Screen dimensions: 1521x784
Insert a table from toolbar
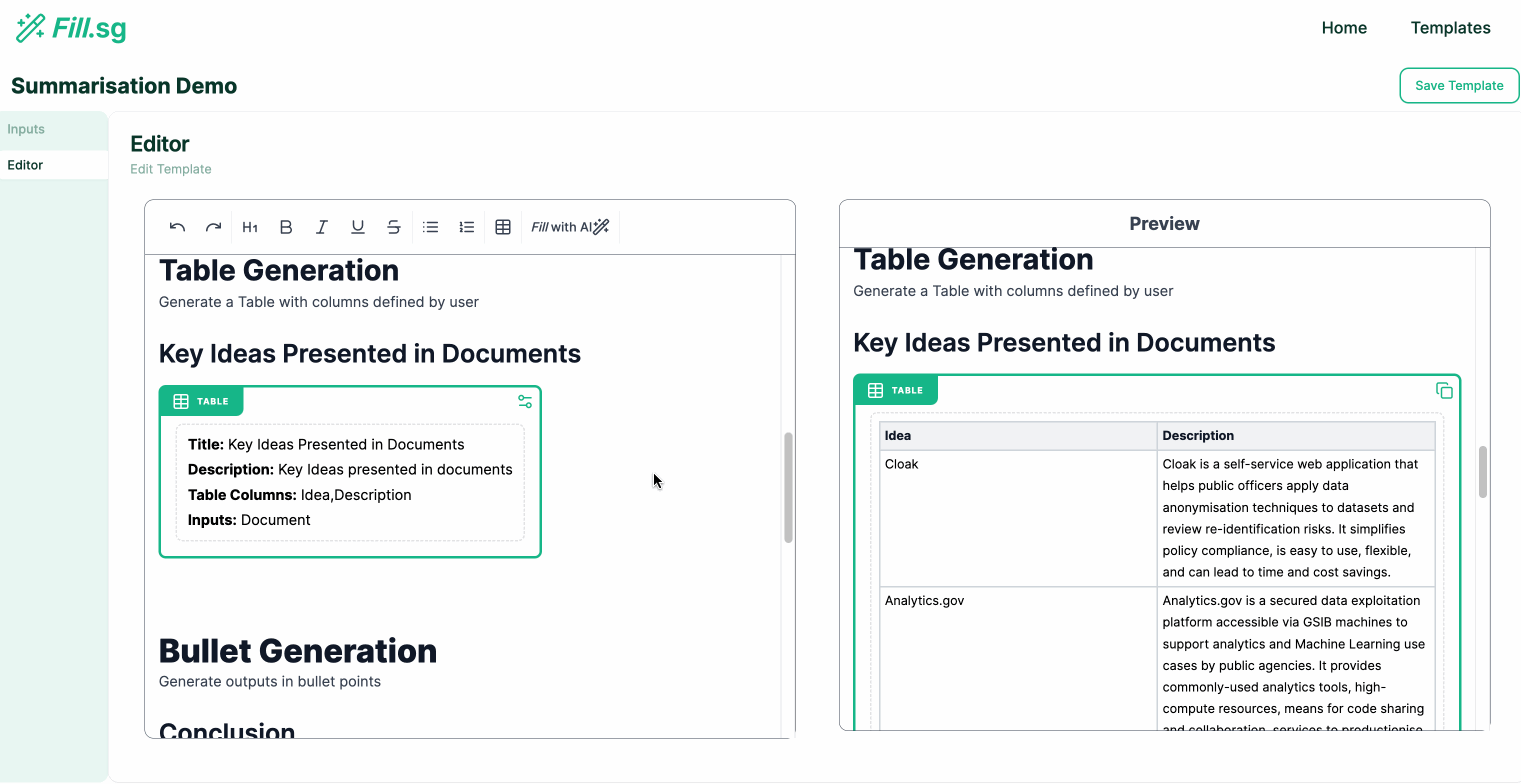click(x=503, y=227)
